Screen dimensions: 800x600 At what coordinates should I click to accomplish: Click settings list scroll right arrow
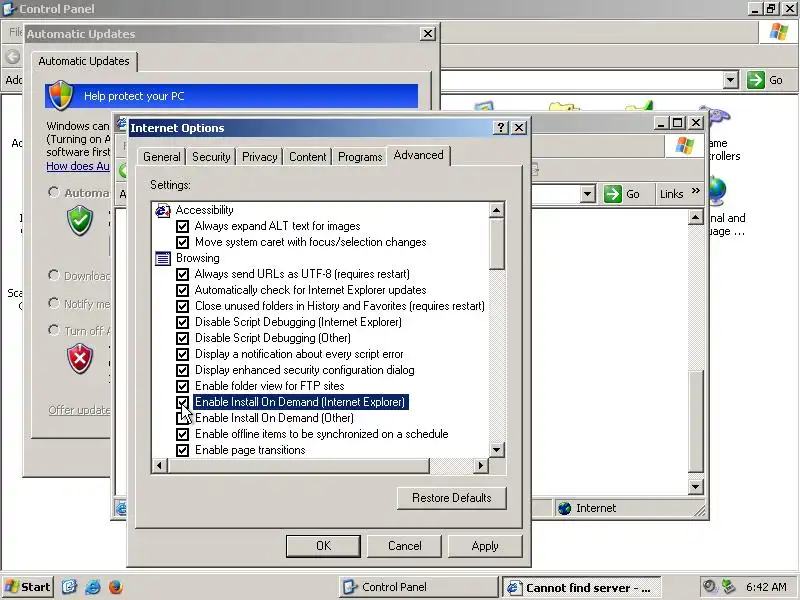click(480, 465)
